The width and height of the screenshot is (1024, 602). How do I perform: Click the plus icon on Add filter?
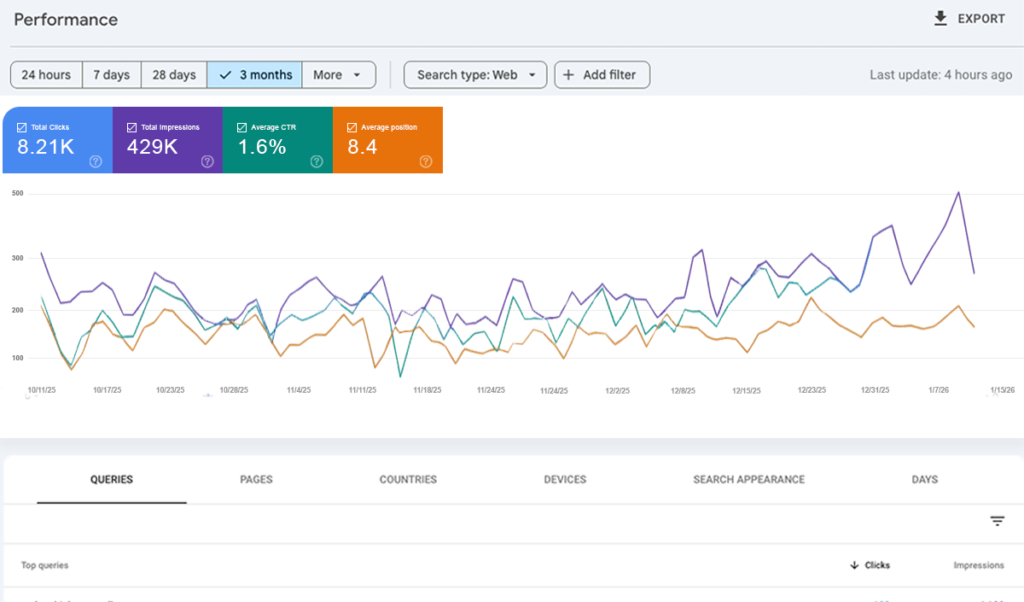[x=569, y=74]
